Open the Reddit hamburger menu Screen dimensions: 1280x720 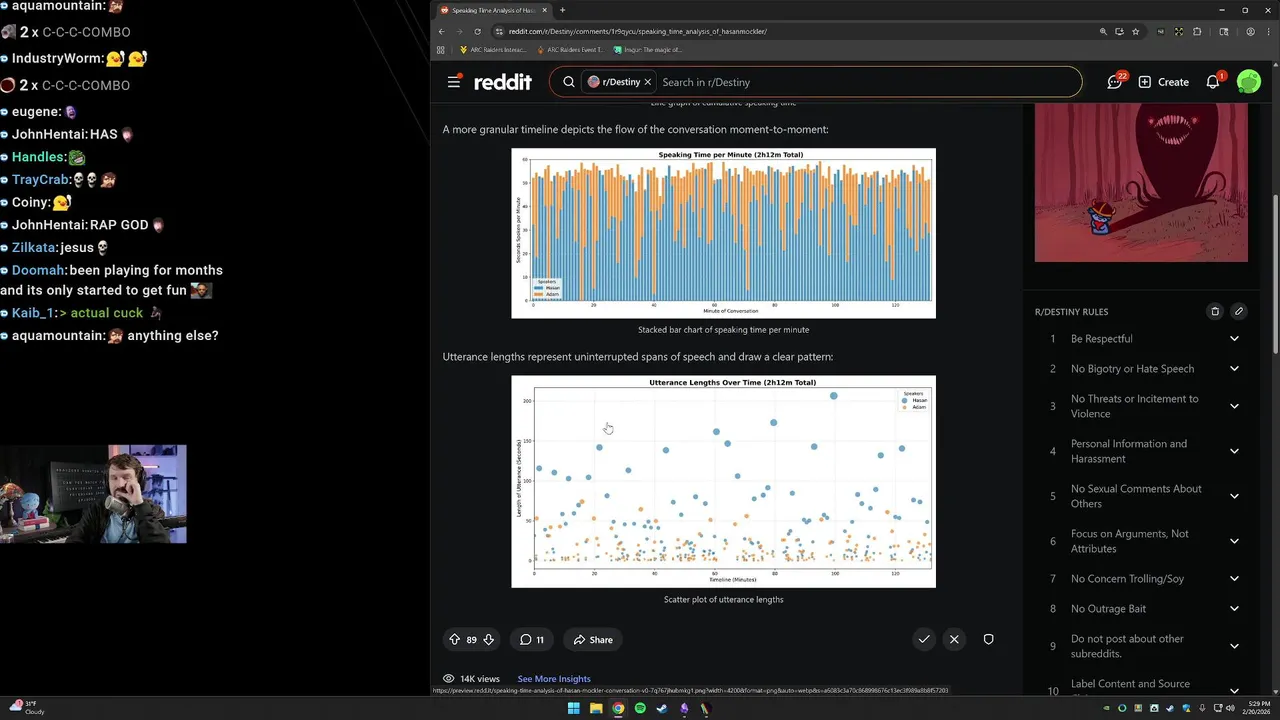[454, 82]
